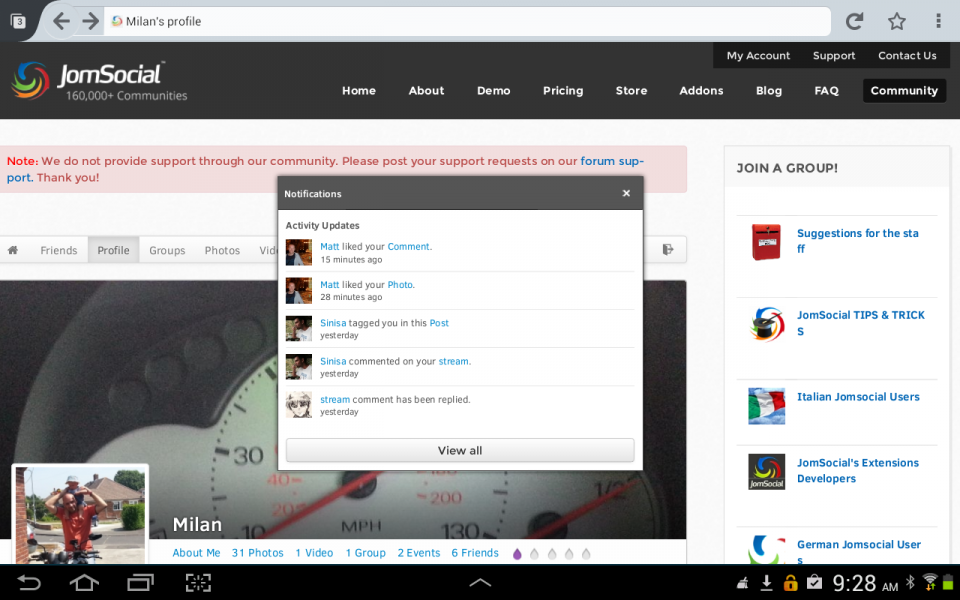This screenshot has width=960, height=600.
Task: Open the Blog menu item
Action: (768, 91)
